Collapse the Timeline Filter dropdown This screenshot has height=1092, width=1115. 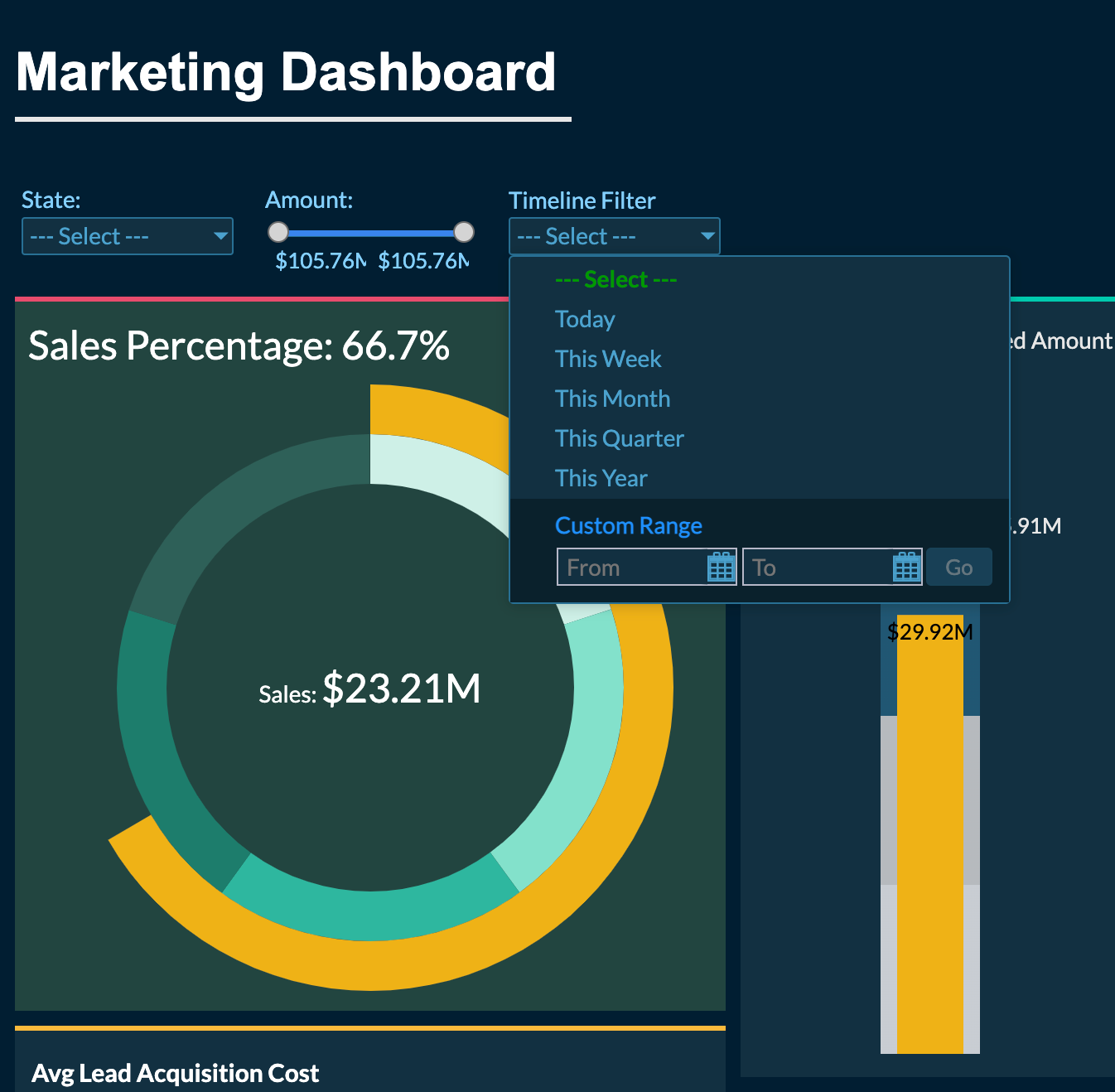pyautogui.click(x=613, y=236)
